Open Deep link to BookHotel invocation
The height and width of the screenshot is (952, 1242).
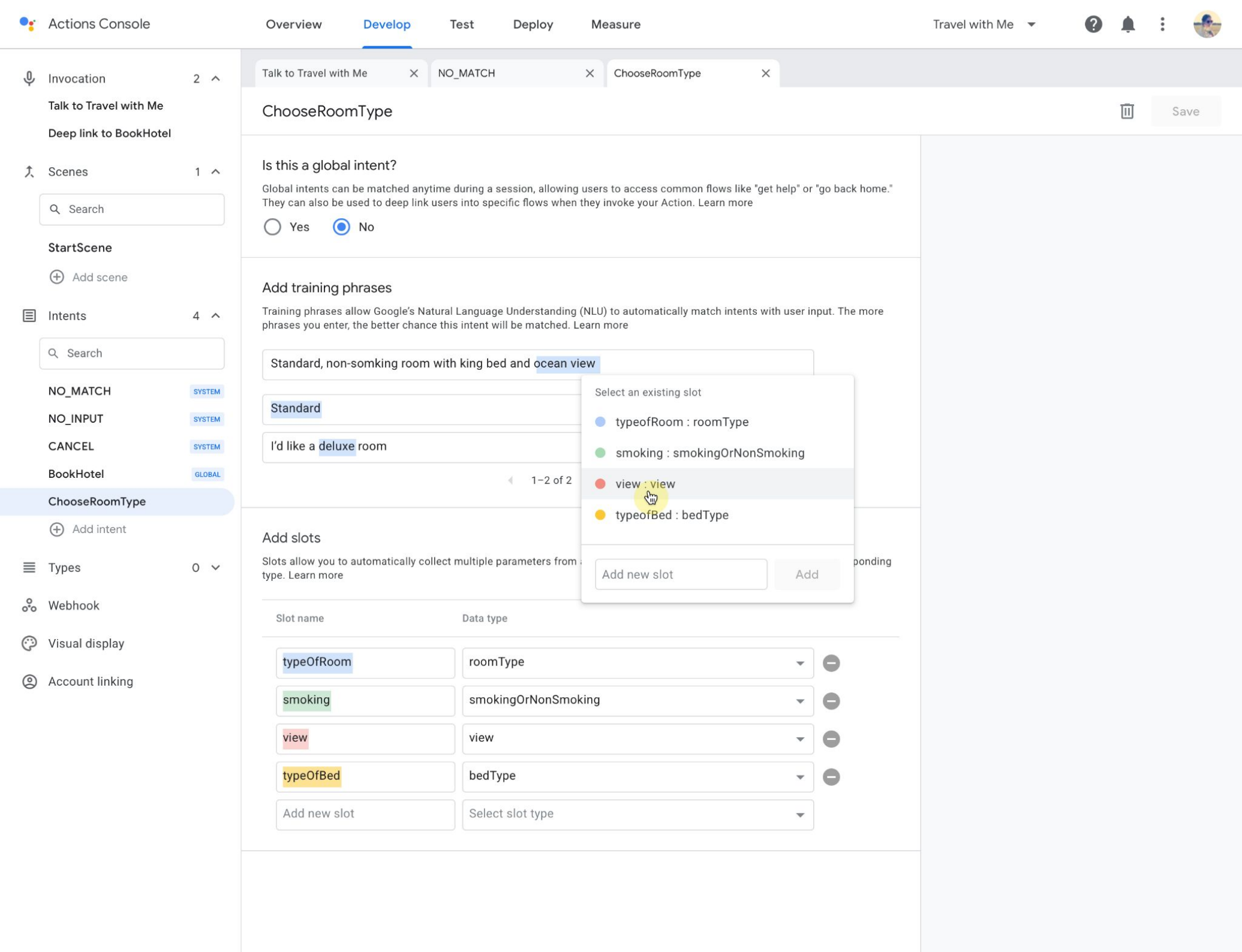109,133
